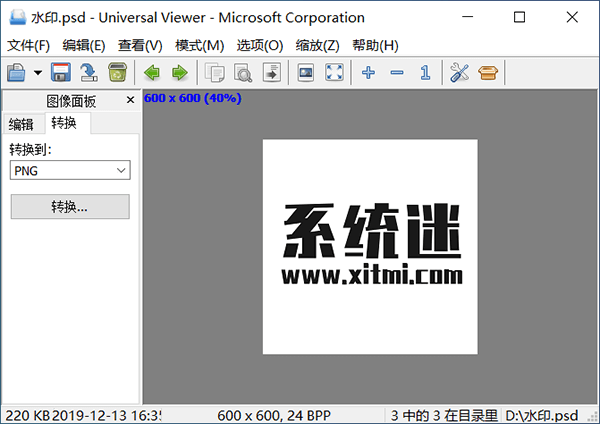The height and width of the screenshot is (424, 600).
Task: Go to next file with right arrow
Action: [179, 72]
